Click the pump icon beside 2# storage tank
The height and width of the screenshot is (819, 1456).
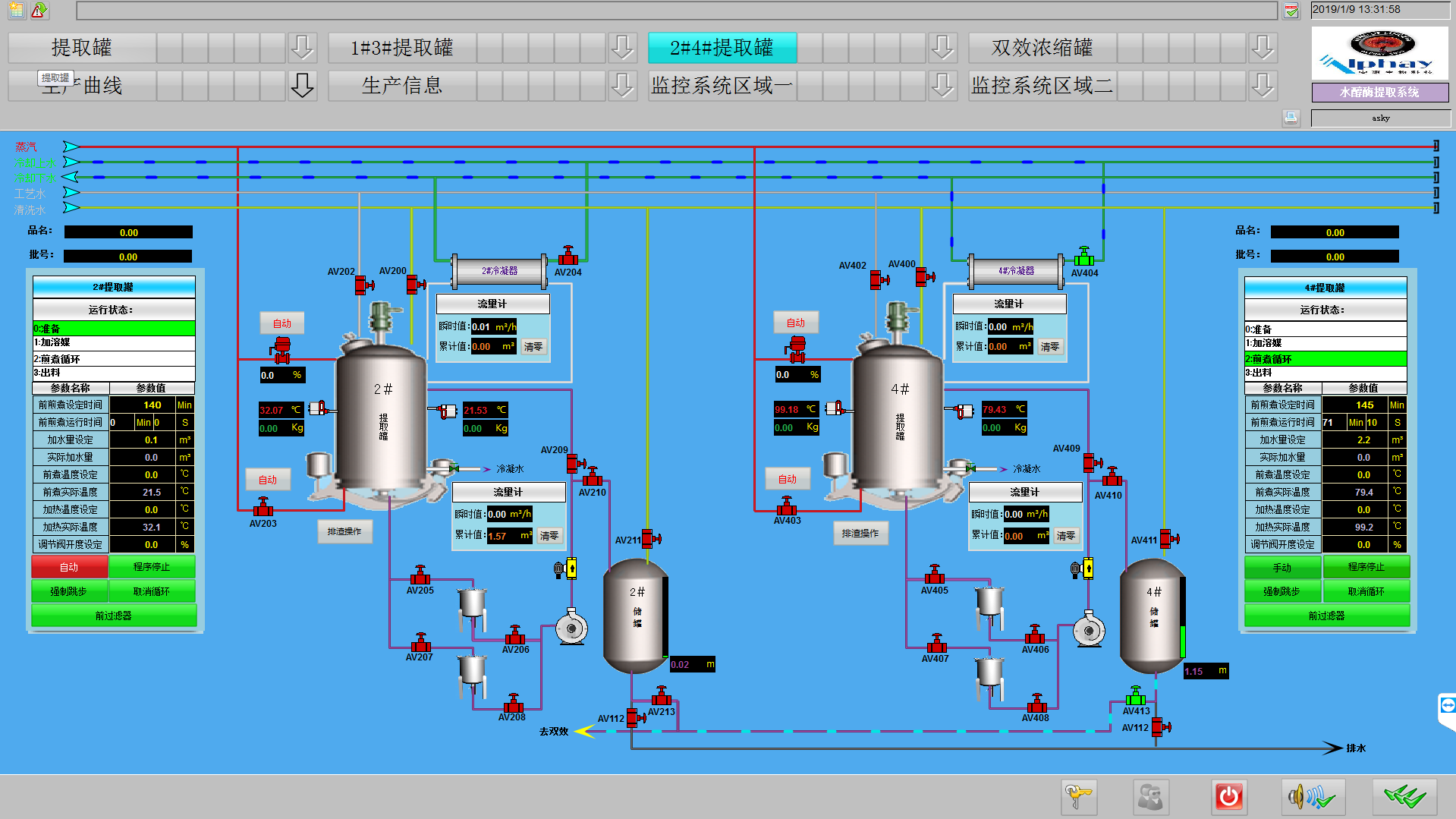click(571, 627)
